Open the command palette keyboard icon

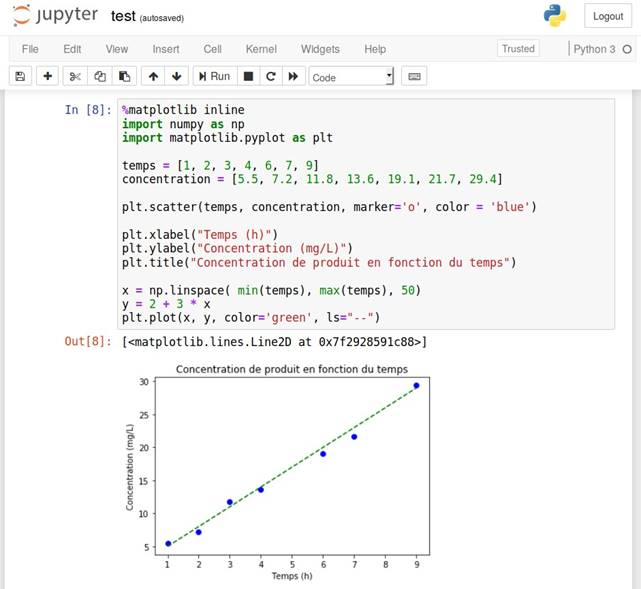coord(415,76)
